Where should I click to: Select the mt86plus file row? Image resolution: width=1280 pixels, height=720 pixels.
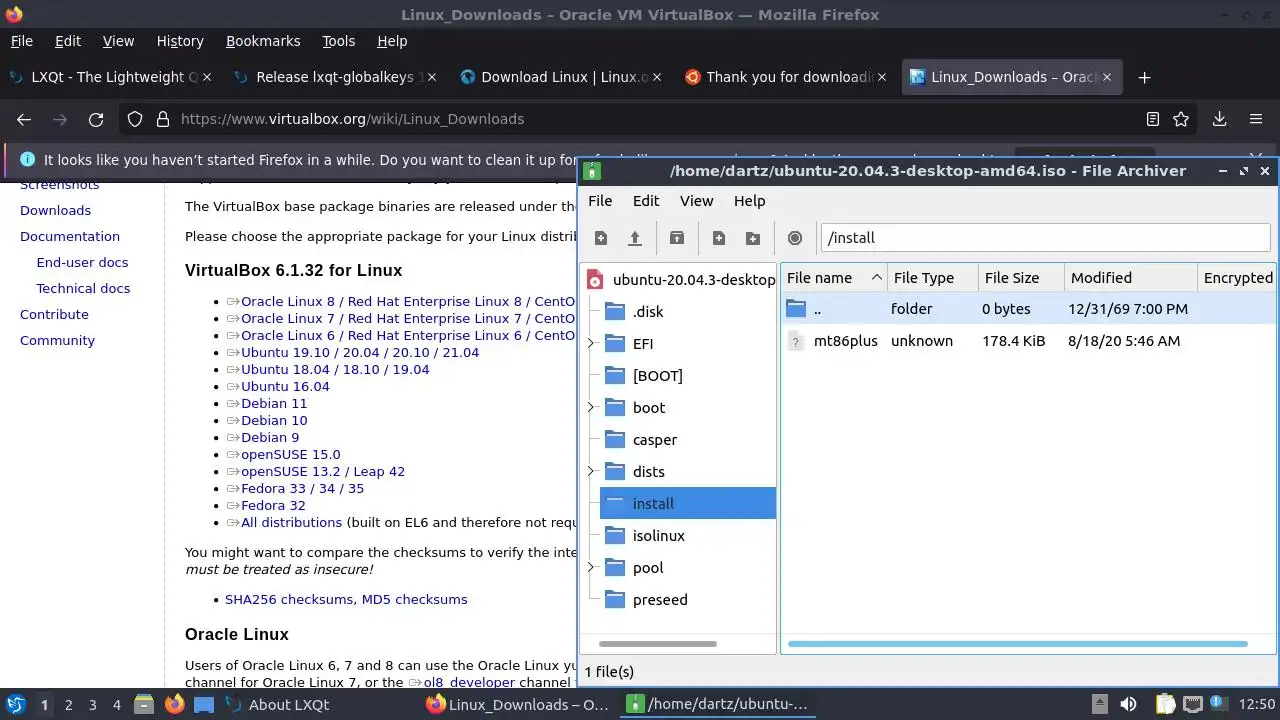pyautogui.click(x=1028, y=341)
